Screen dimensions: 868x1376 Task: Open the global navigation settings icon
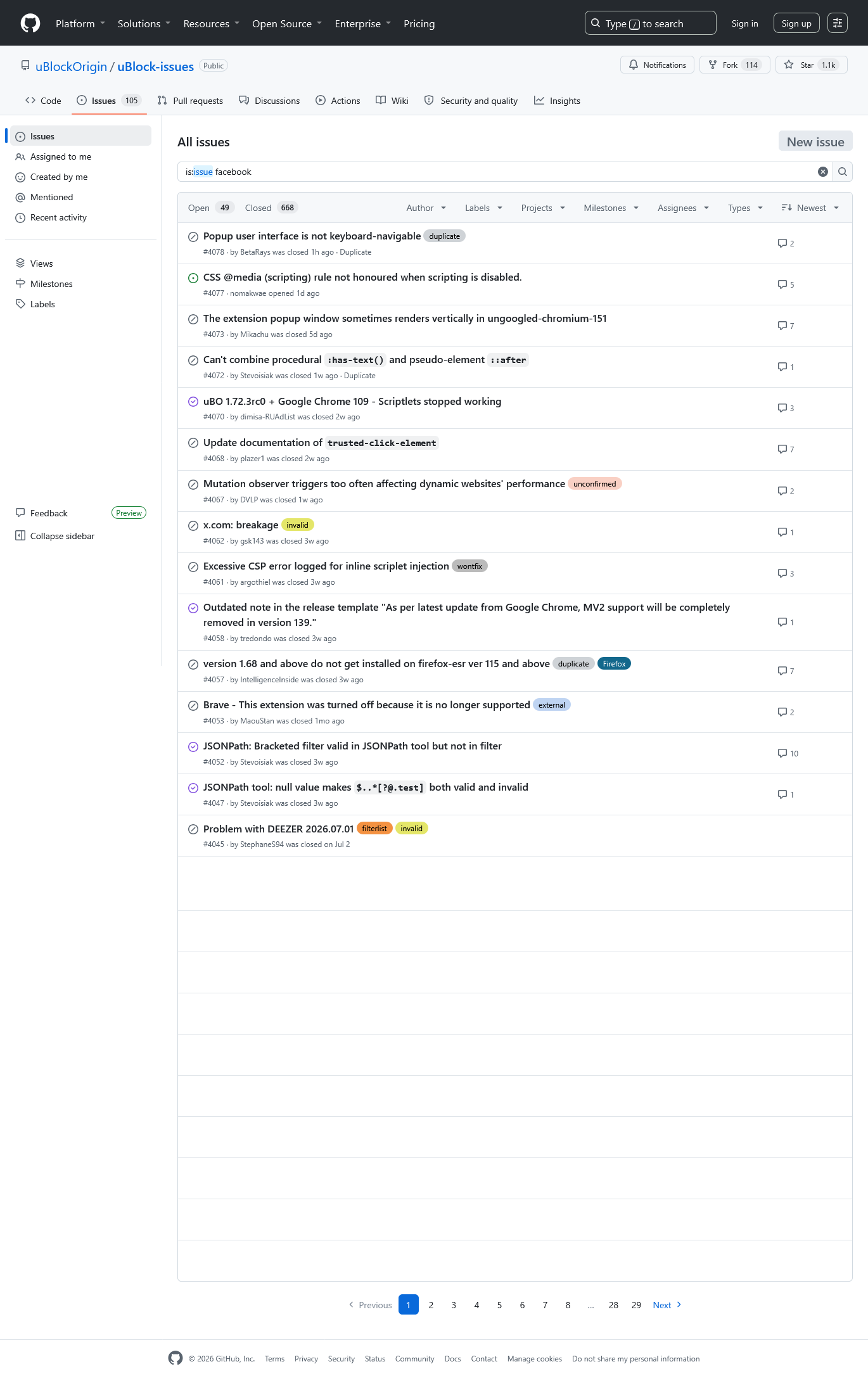click(838, 23)
